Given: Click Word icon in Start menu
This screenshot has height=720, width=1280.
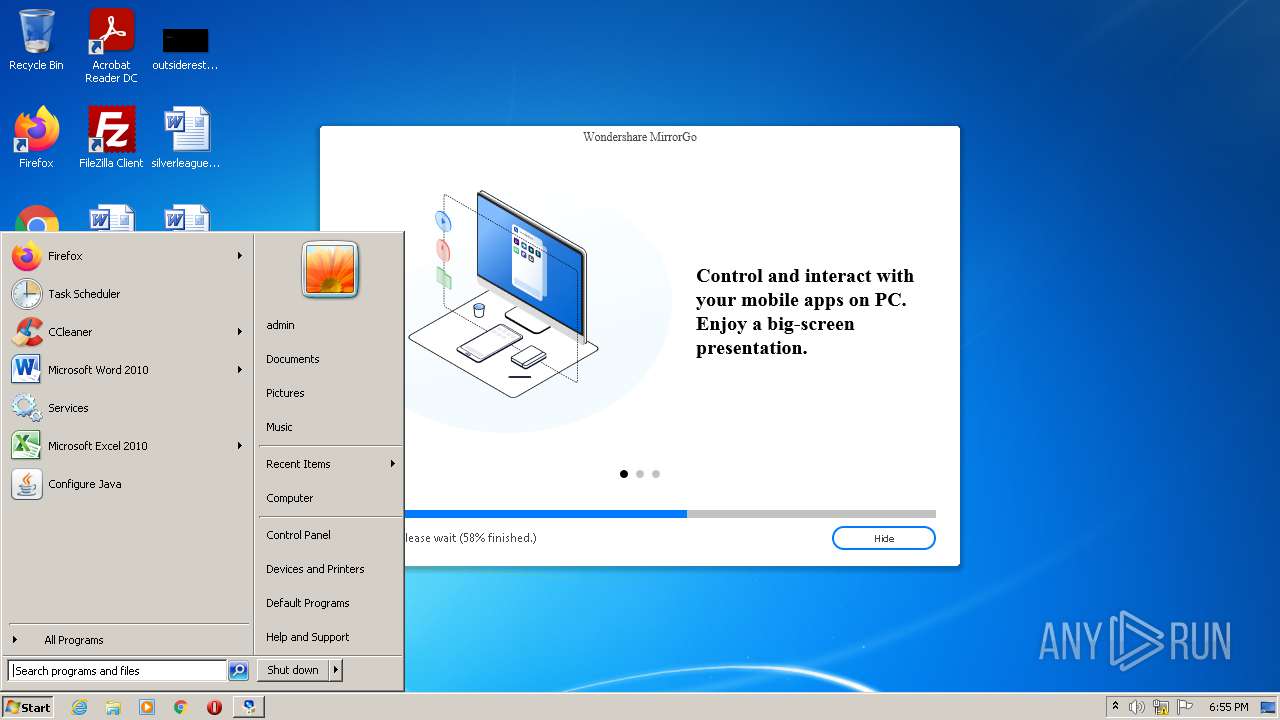Looking at the screenshot, I should 27,370.
